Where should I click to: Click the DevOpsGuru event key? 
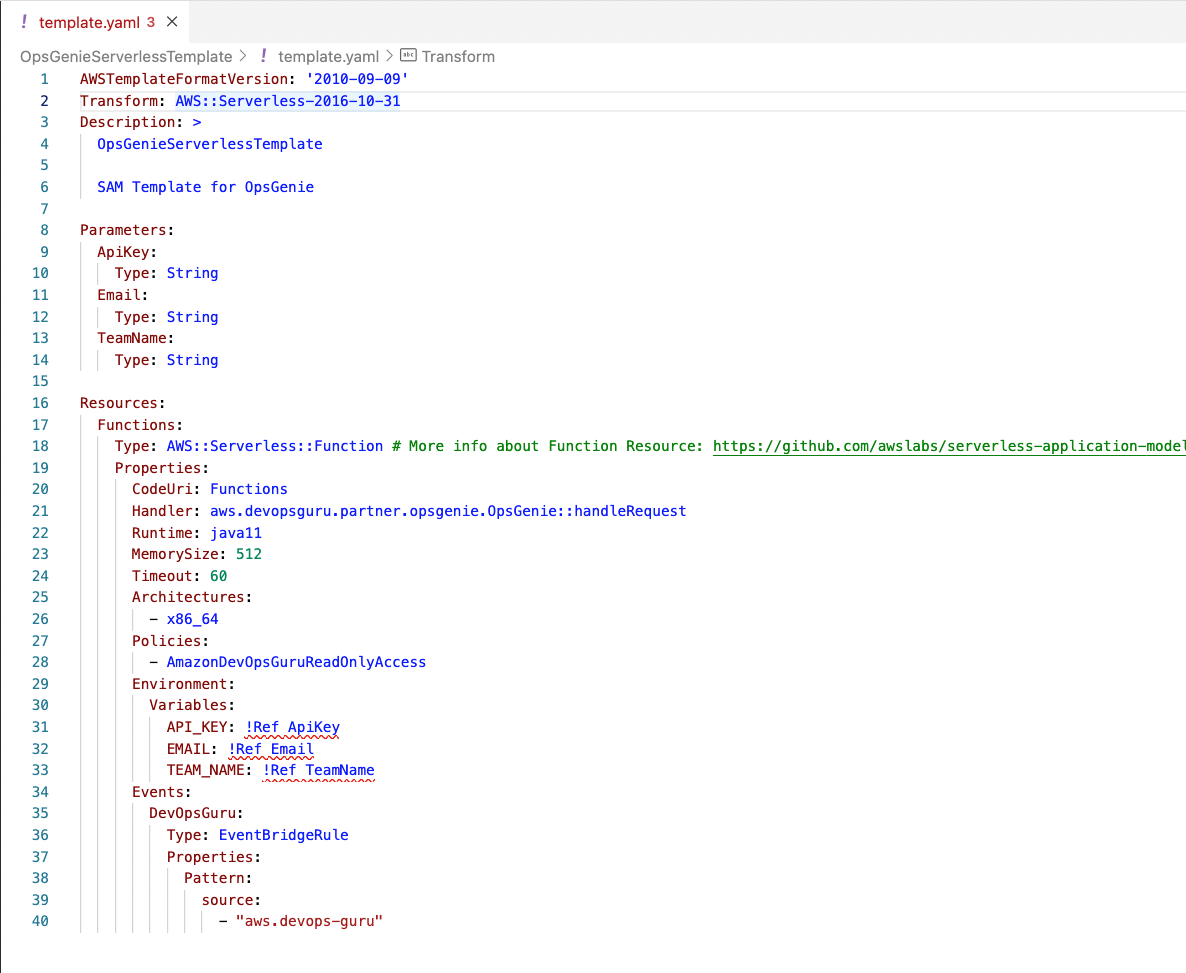192,814
